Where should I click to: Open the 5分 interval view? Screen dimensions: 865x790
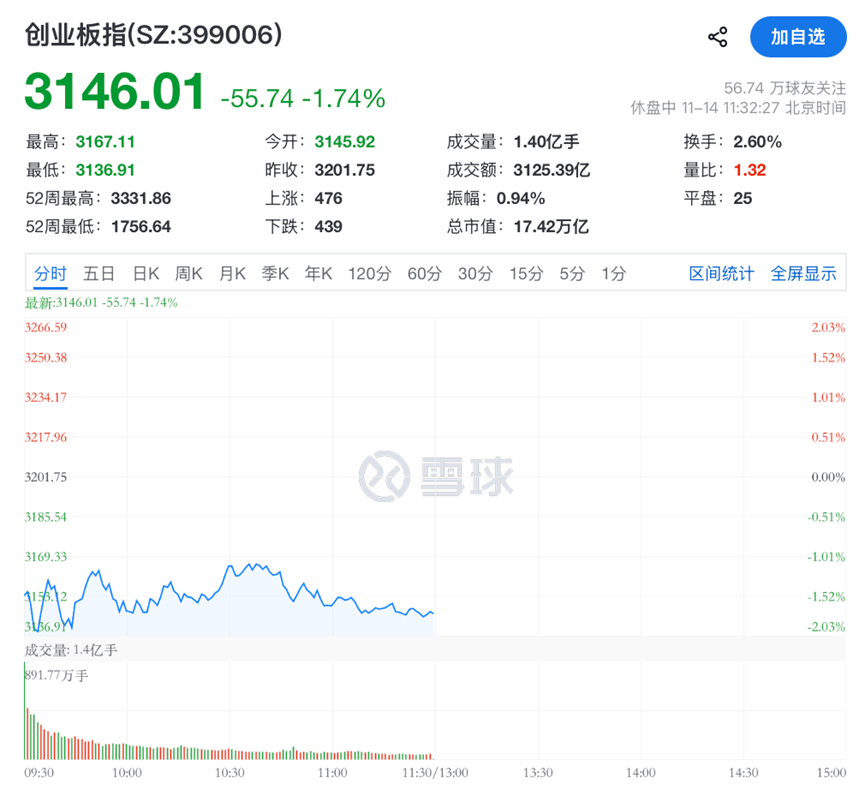click(x=571, y=273)
